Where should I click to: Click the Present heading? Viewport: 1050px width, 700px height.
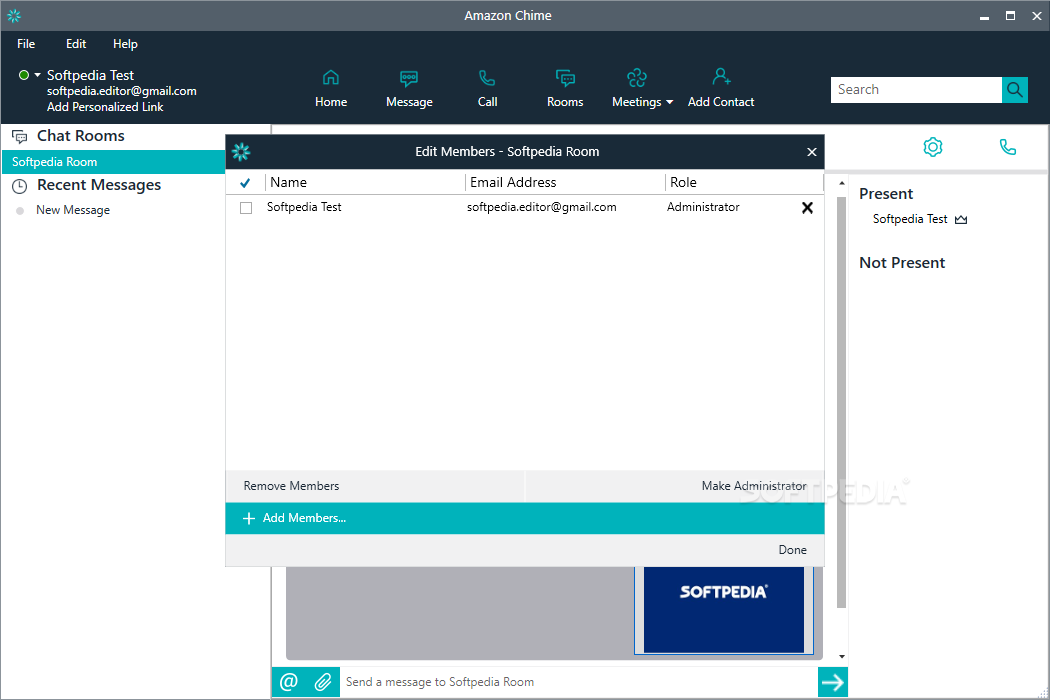tap(886, 194)
